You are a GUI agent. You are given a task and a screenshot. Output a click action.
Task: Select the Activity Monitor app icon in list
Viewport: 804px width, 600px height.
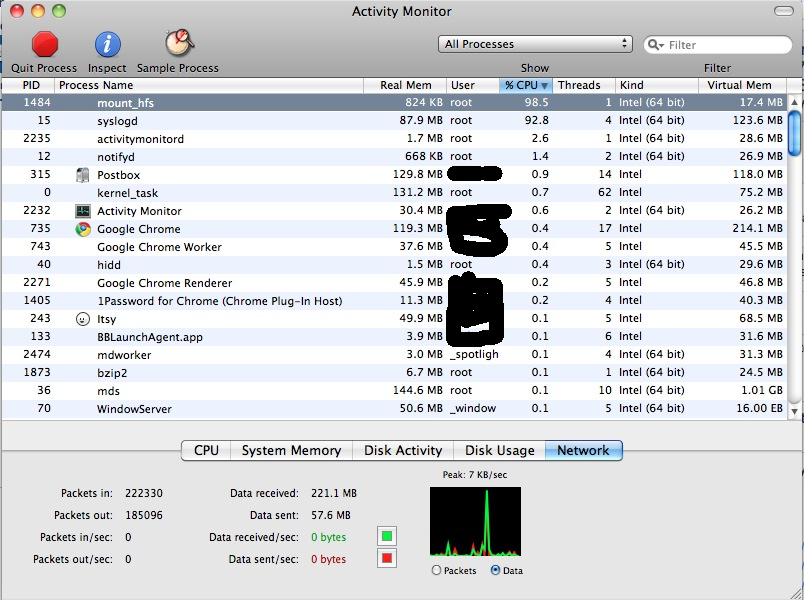83,211
